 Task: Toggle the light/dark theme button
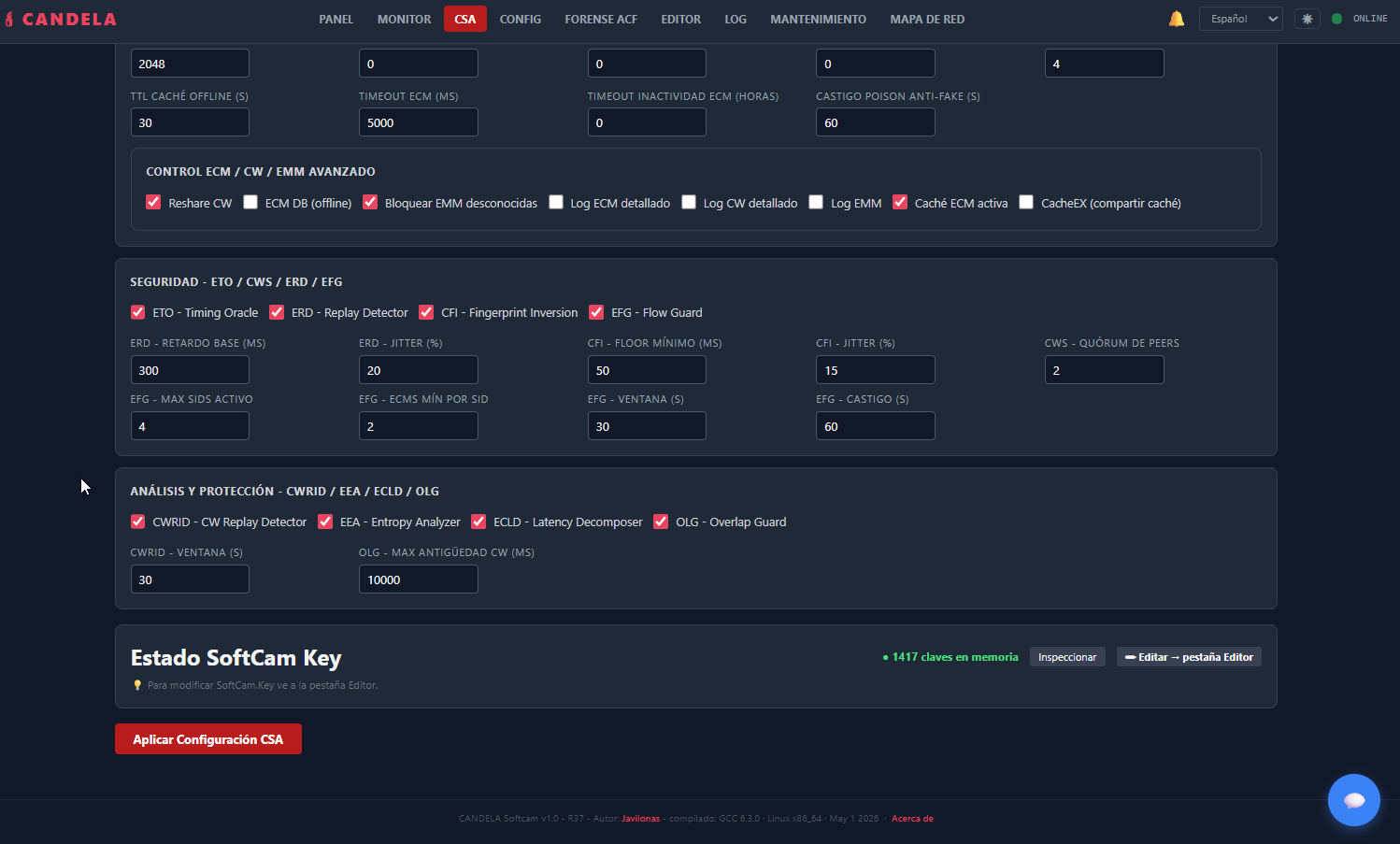[x=1307, y=19]
